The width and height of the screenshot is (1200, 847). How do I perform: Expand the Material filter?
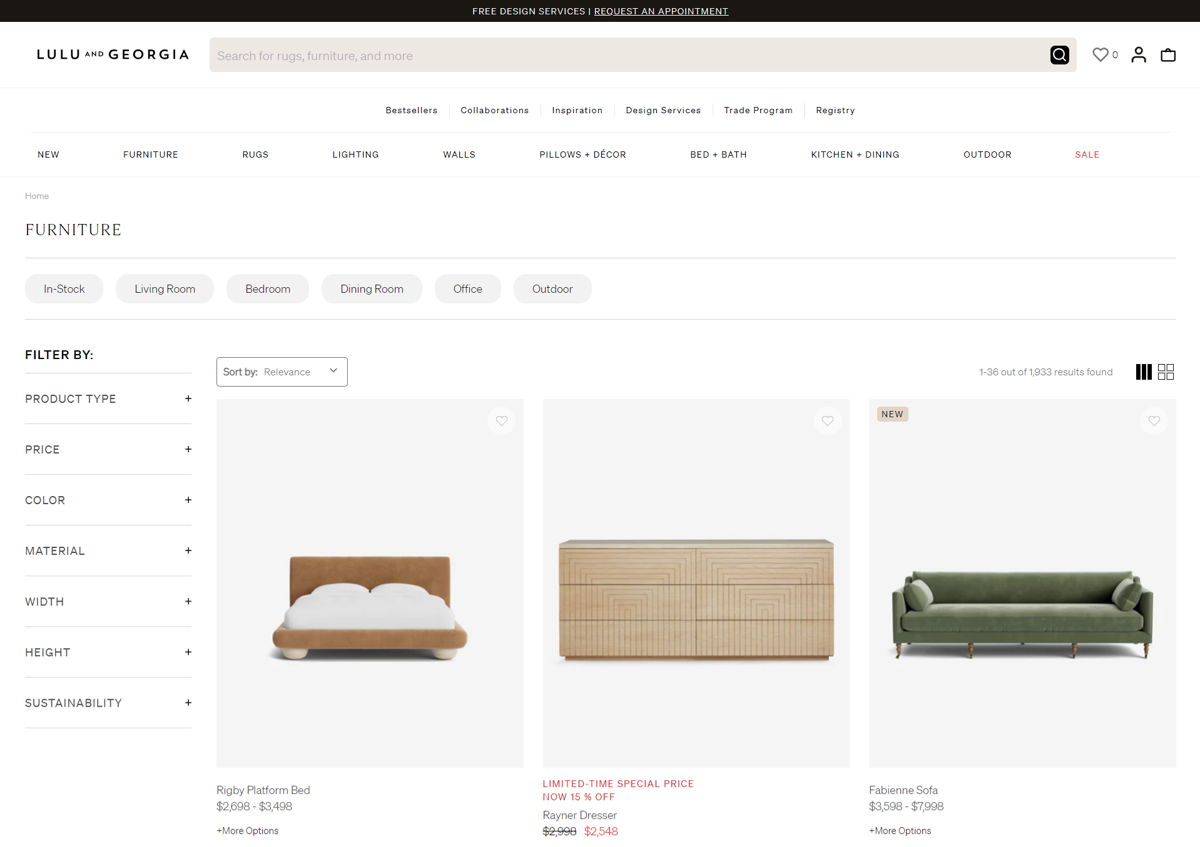[x=108, y=551]
